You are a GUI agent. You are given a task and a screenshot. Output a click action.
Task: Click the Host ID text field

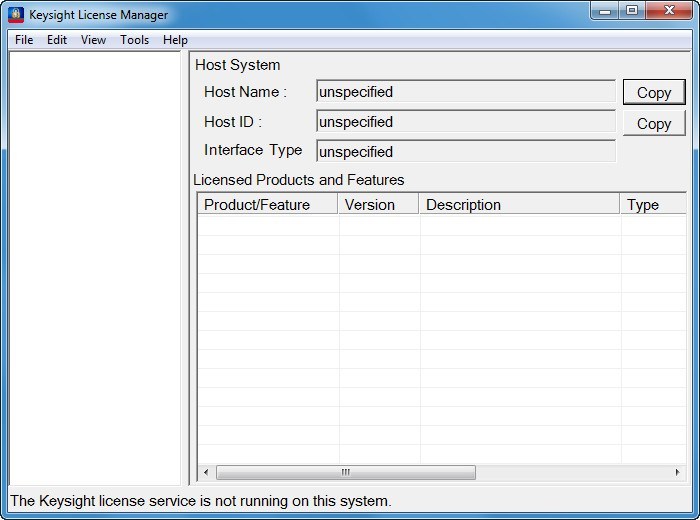(x=466, y=122)
